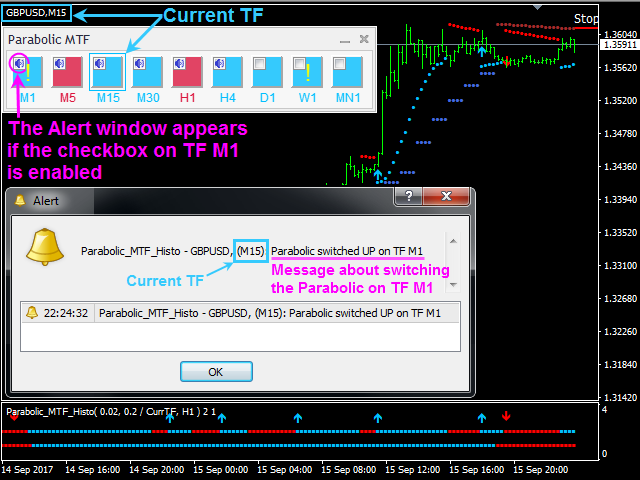Screen dimensions: 640x480
Task: Open help in the Alert dialog
Action: point(409,196)
